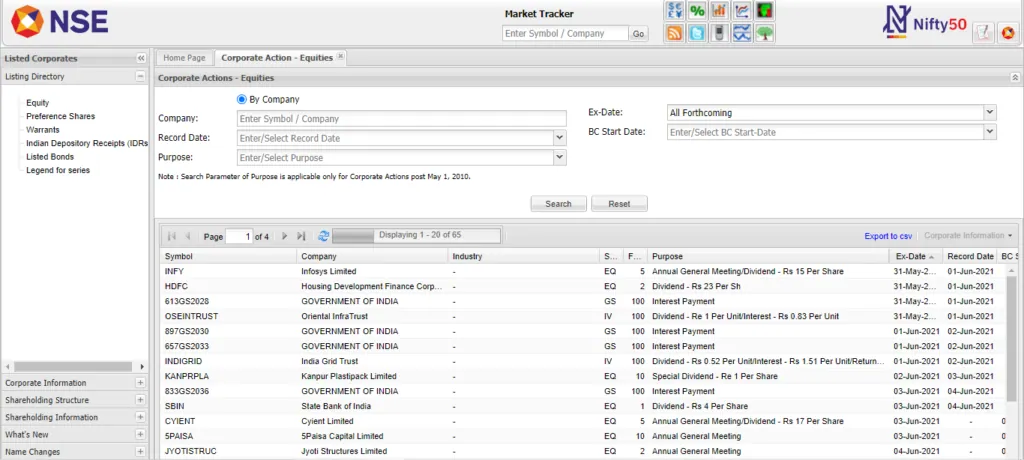The height and width of the screenshot is (460, 1024).
Task: Click the page number input box
Action: tap(239, 237)
